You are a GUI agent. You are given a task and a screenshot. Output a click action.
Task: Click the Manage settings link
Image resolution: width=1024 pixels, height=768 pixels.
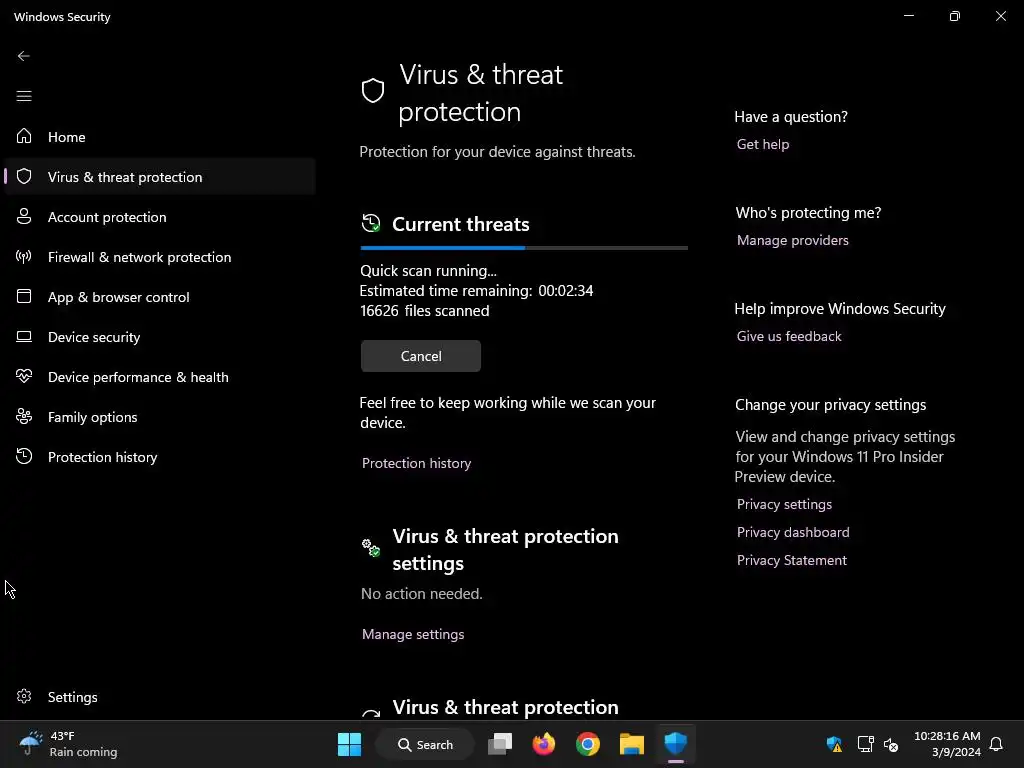pyautogui.click(x=413, y=634)
